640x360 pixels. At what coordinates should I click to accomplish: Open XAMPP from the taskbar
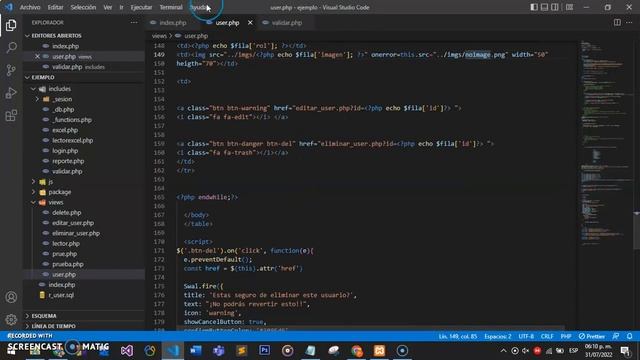(x=379, y=351)
